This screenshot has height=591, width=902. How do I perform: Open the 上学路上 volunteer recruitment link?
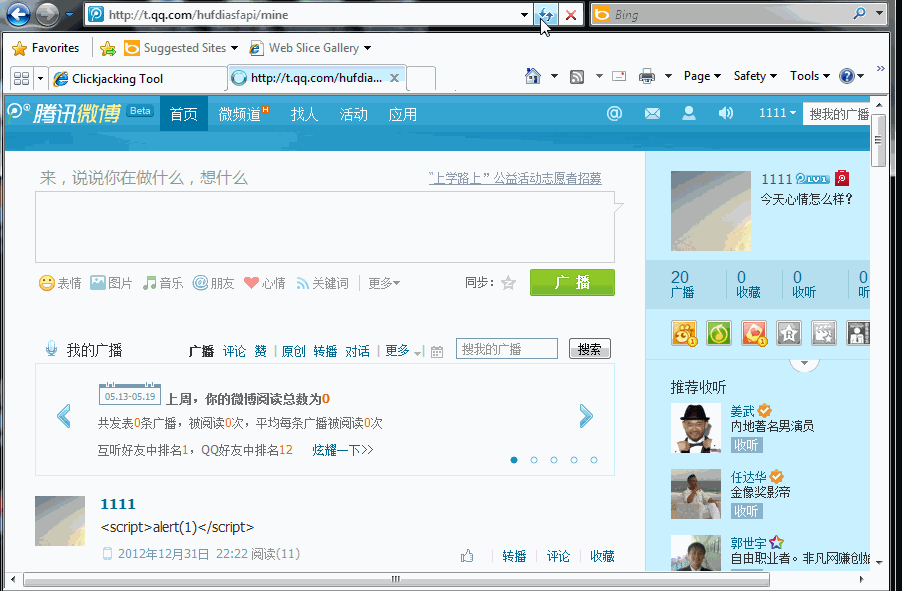[515, 178]
